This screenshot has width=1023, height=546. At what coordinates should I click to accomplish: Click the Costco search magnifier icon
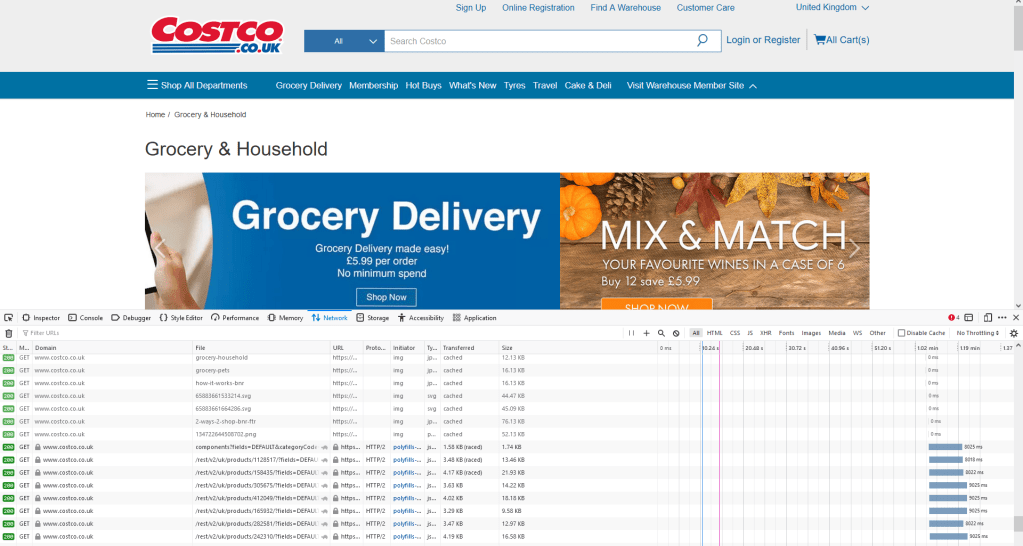703,41
